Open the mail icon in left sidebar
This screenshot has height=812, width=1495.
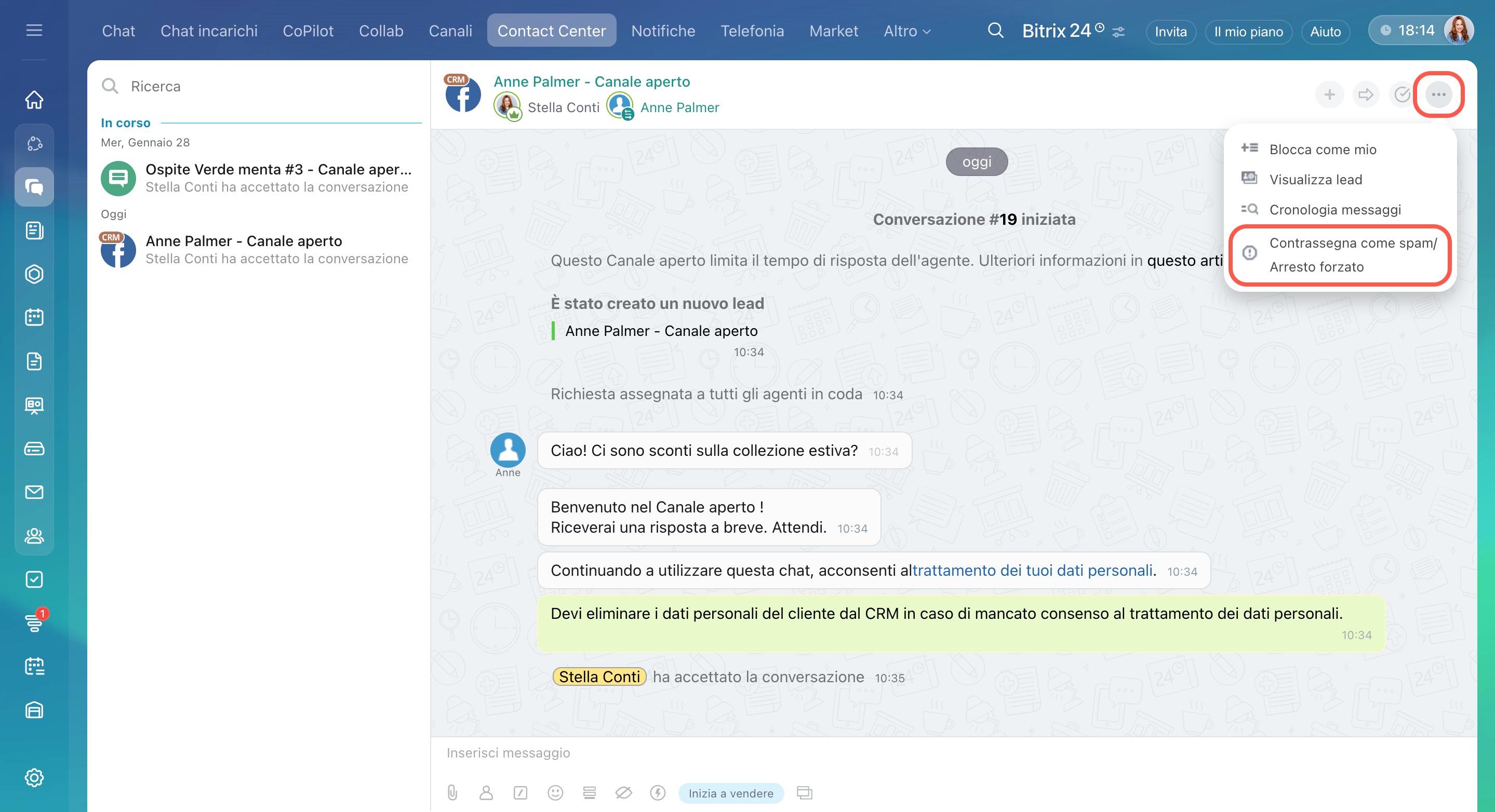tap(34, 492)
